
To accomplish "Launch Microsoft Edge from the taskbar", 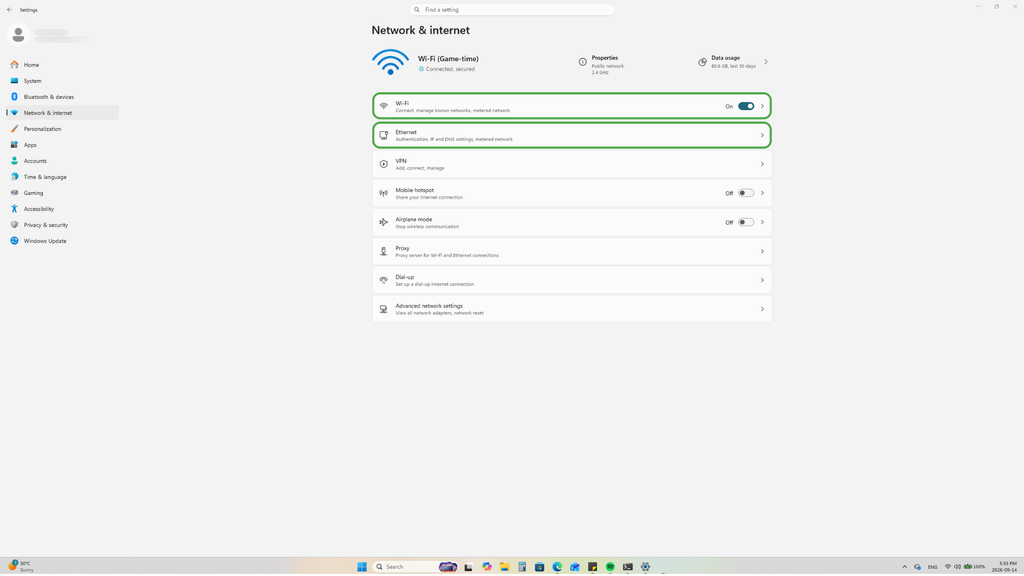I will [557, 567].
